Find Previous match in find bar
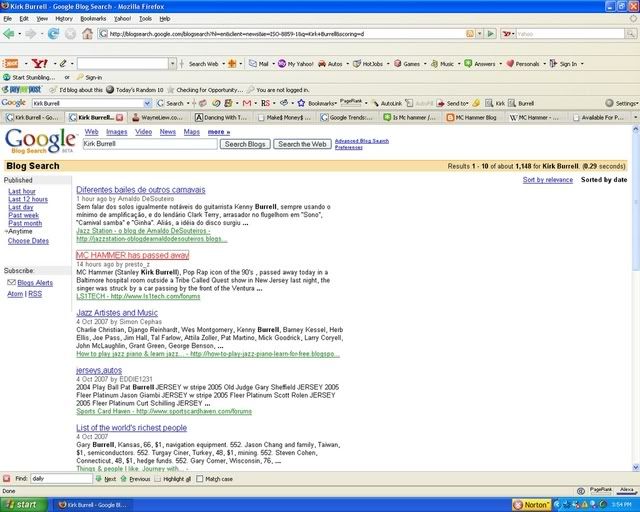Screen dimensions: 640x512 click(x=135, y=479)
